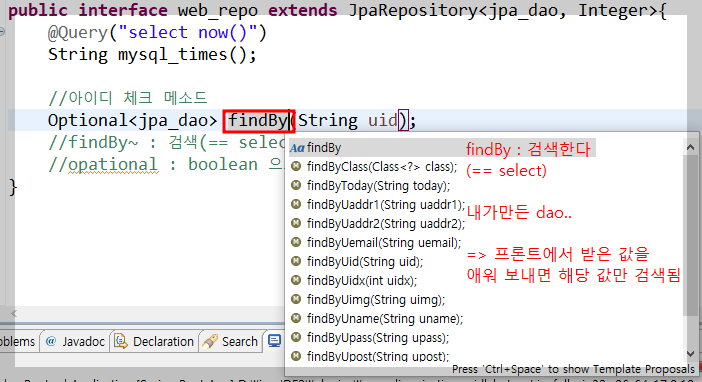Click the 'String uid' parameter text
Image resolution: width=702 pixels, height=382 pixels.
click(348, 120)
